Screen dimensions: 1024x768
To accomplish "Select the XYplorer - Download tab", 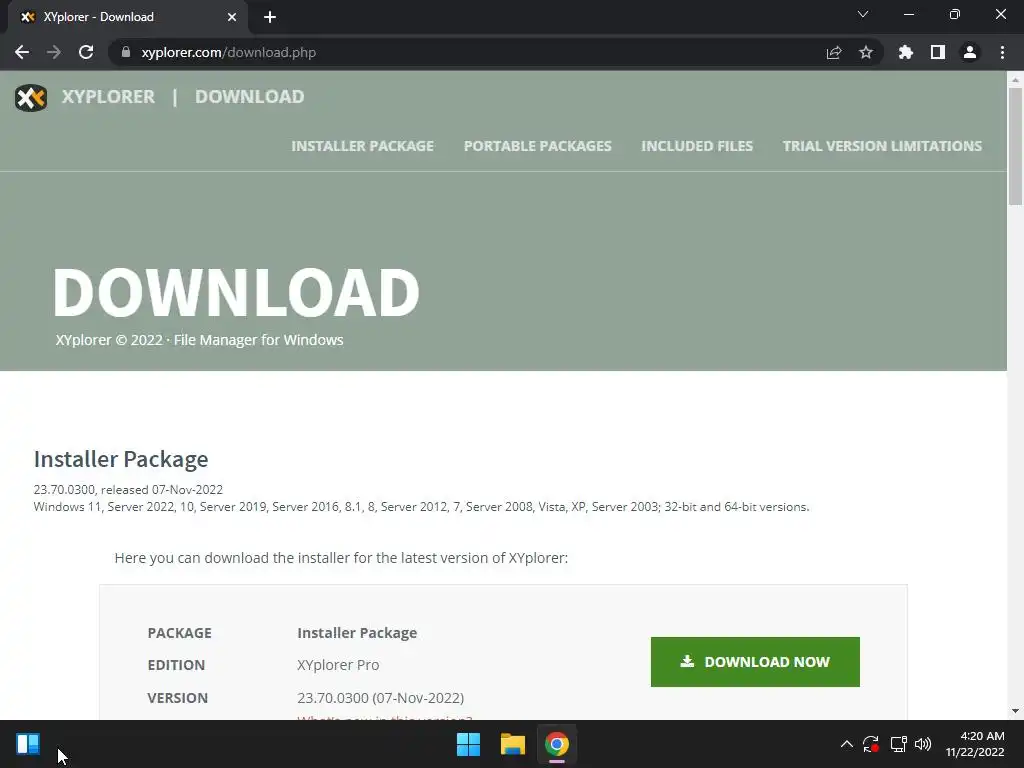I will [x=127, y=17].
